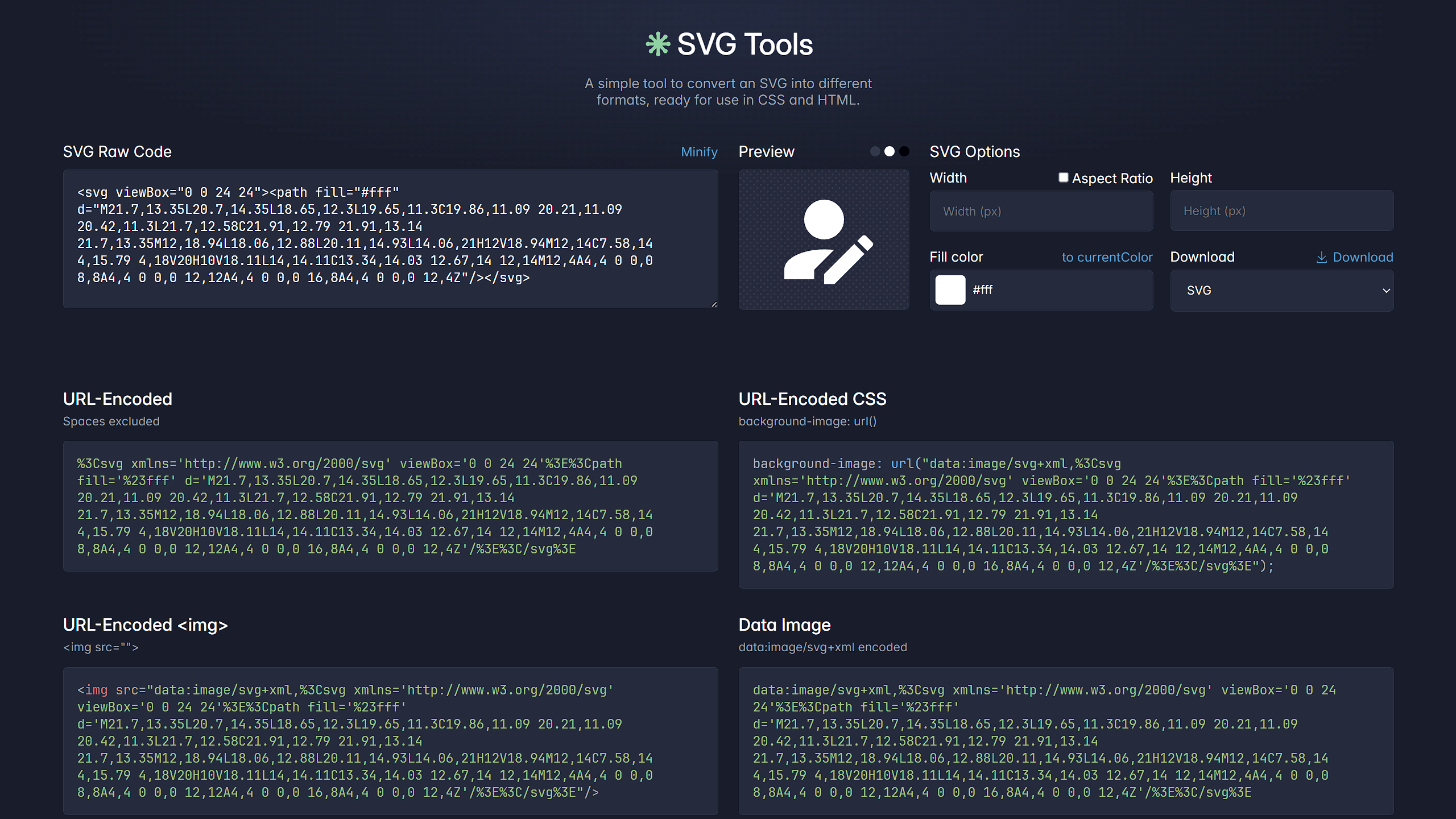
Task: Select the white preview background dot
Action: (x=890, y=151)
